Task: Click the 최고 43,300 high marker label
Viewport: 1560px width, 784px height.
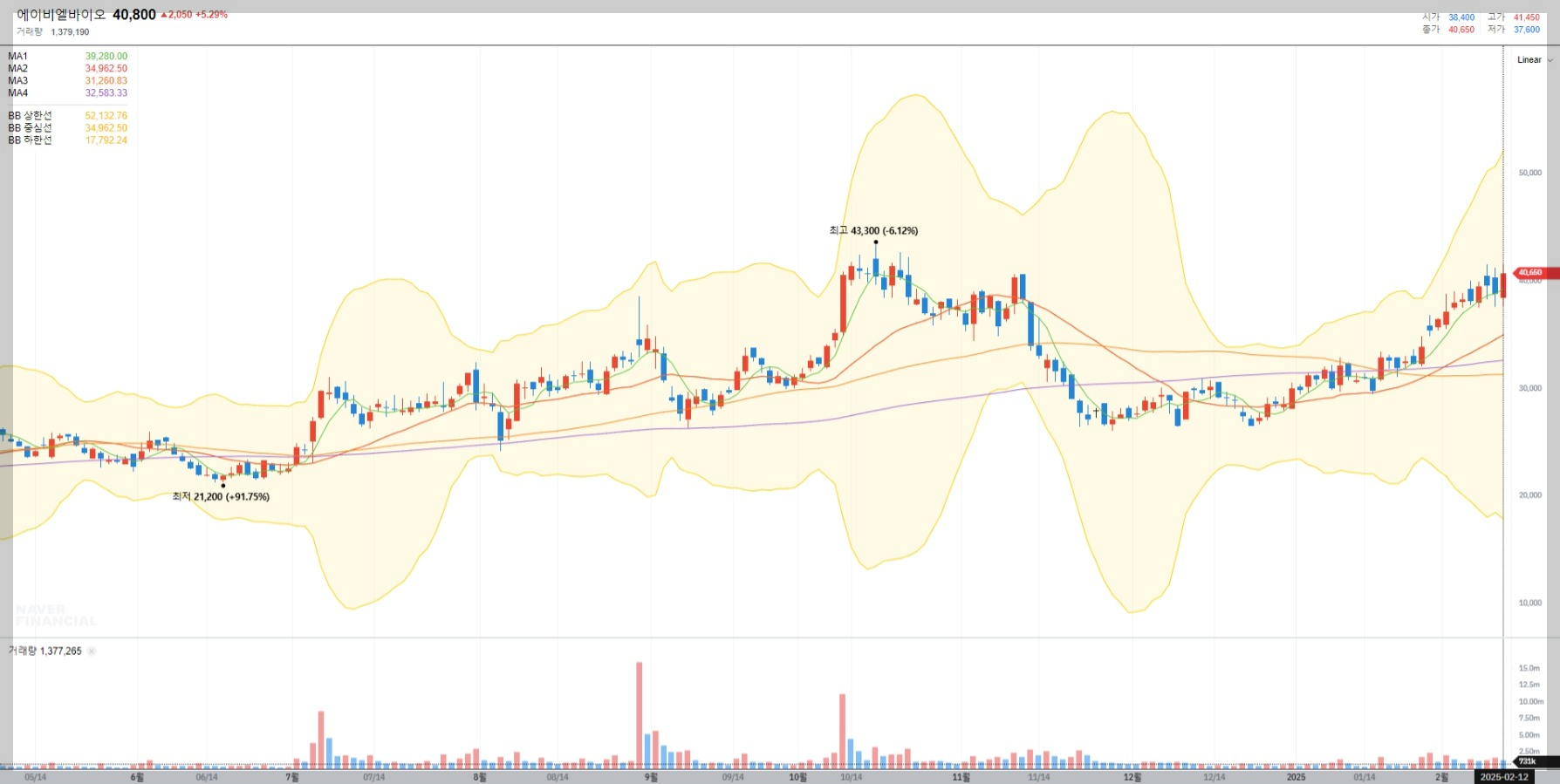Action: [873, 231]
